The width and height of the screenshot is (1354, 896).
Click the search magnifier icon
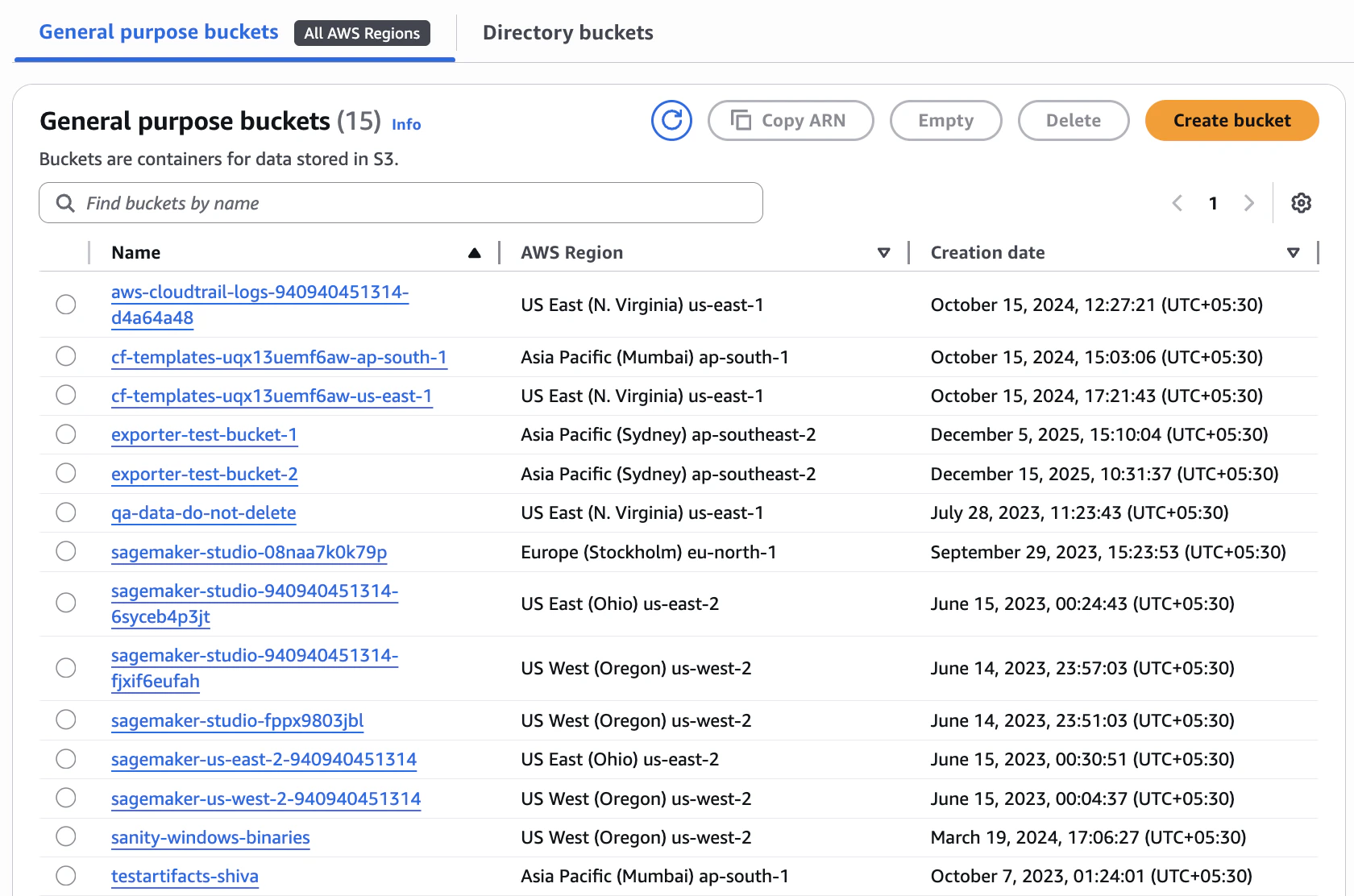click(x=65, y=203)
